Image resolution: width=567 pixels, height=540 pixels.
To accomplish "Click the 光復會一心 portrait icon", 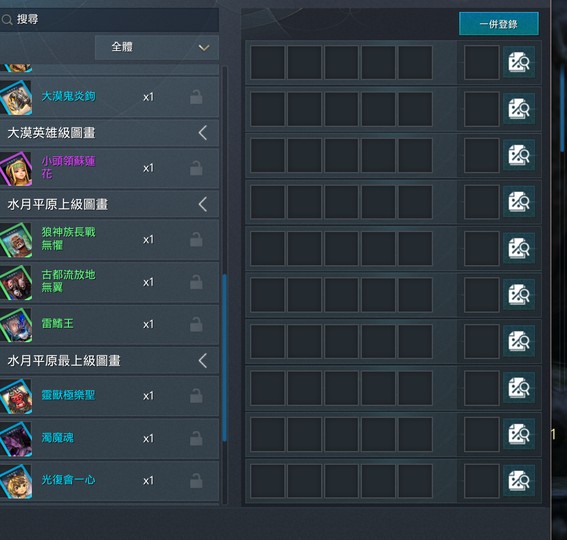I will (x=16, y=481).
